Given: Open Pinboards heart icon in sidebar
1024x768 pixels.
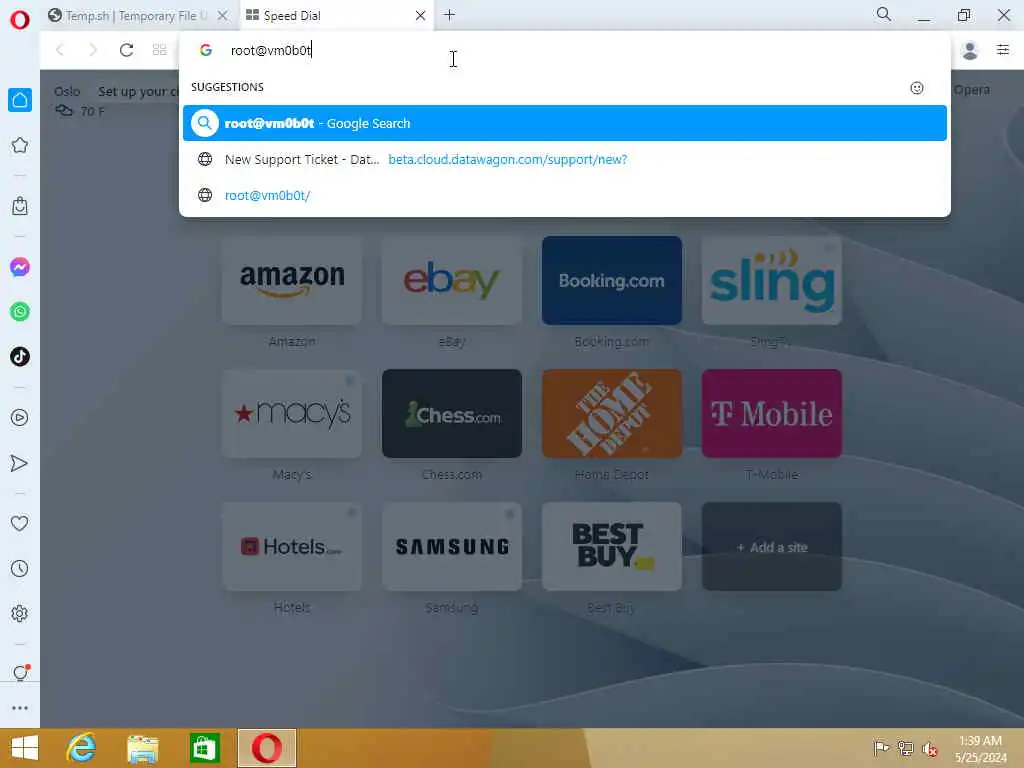Looking at the screenshot, I should 20,523.
